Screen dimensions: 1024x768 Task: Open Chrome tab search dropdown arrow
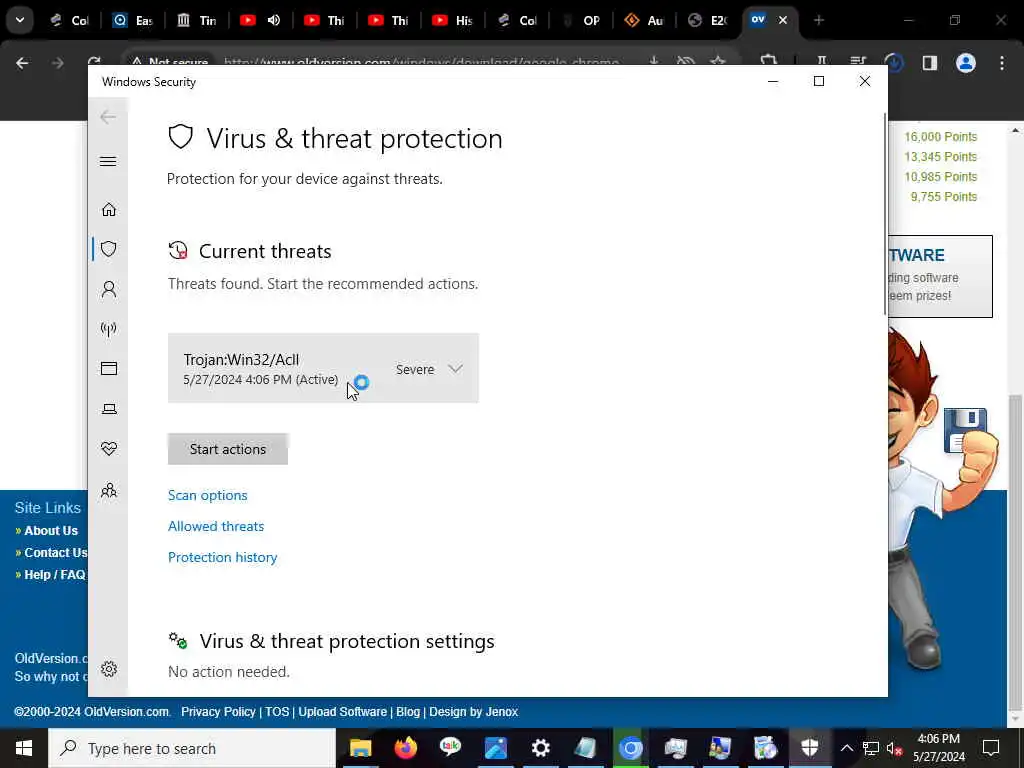point(20,20)
